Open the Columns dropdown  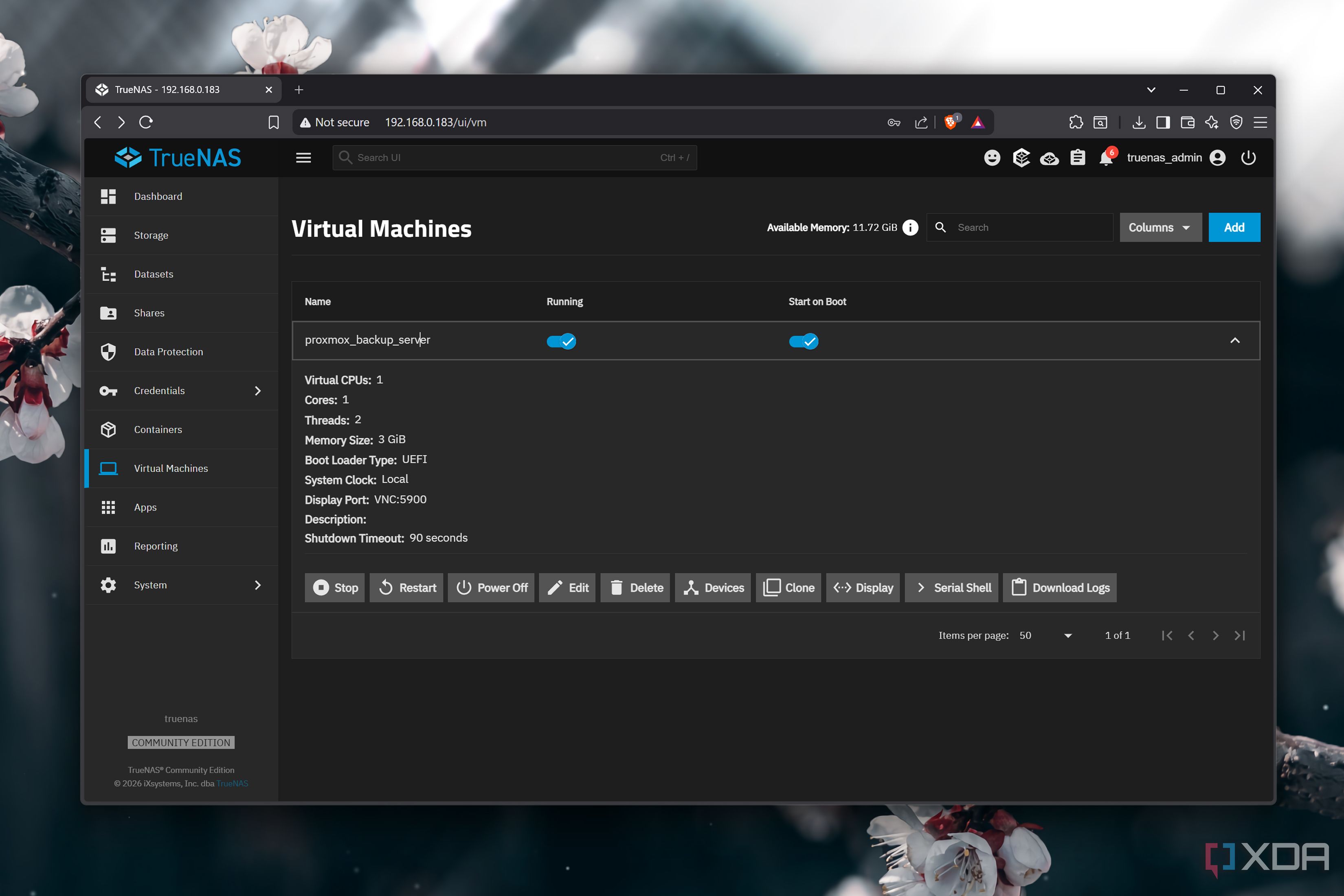[1161, 227]
